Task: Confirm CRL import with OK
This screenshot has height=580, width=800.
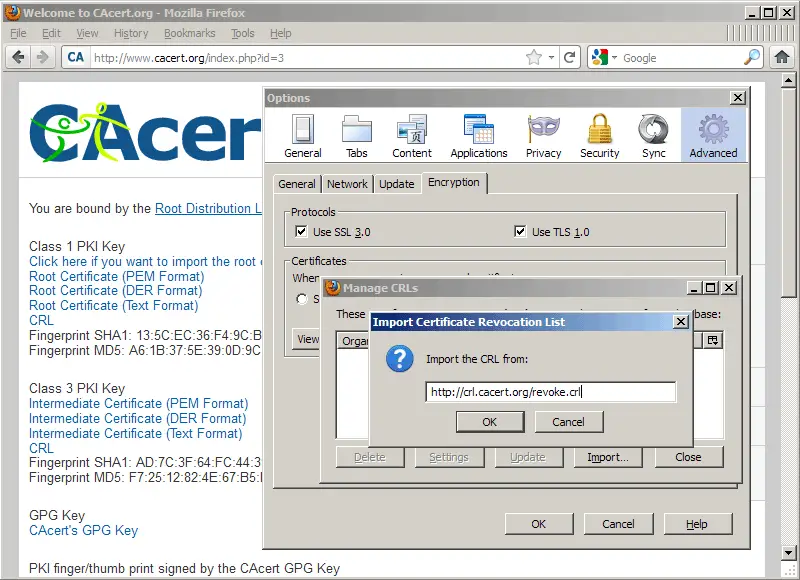Action: [x=490, y=422]
